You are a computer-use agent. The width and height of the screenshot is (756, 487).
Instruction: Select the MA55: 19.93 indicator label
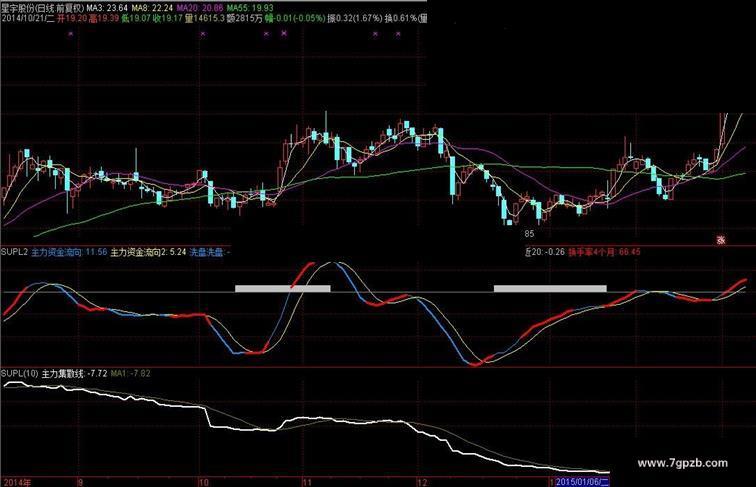point(250,8)
